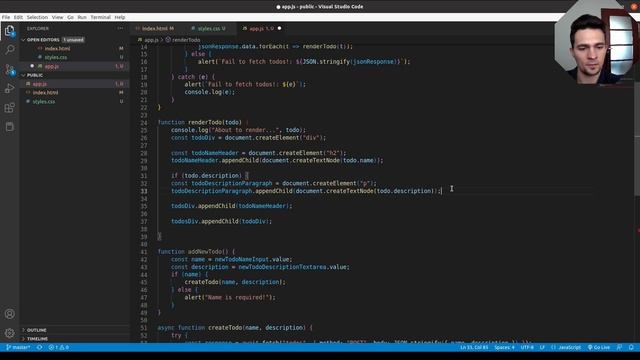Image resolution: width=640 pixels, height=360 pixels.
Task: Click the unsaved dot on the app.js tab
Action: (280, 29)
